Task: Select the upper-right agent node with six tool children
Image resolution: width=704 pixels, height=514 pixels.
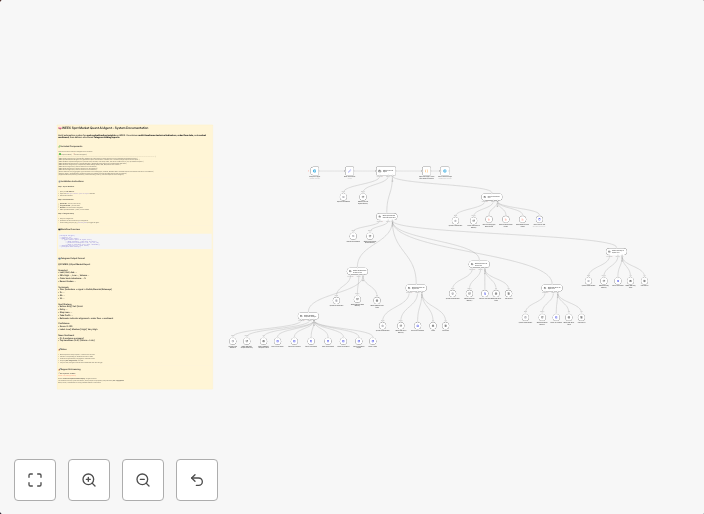Action: [491, 197]
